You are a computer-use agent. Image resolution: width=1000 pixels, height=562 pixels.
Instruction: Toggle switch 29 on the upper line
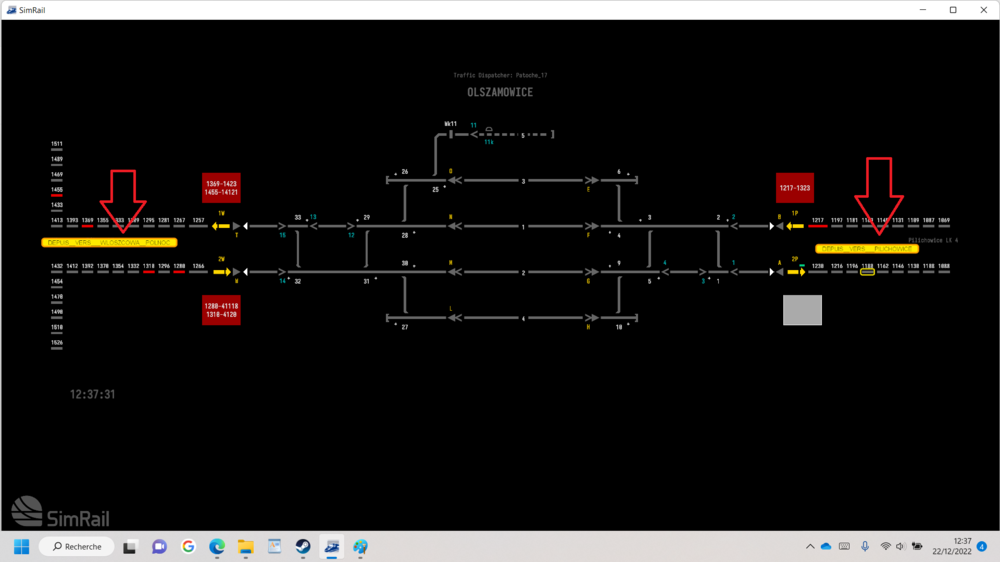point(360,227)
